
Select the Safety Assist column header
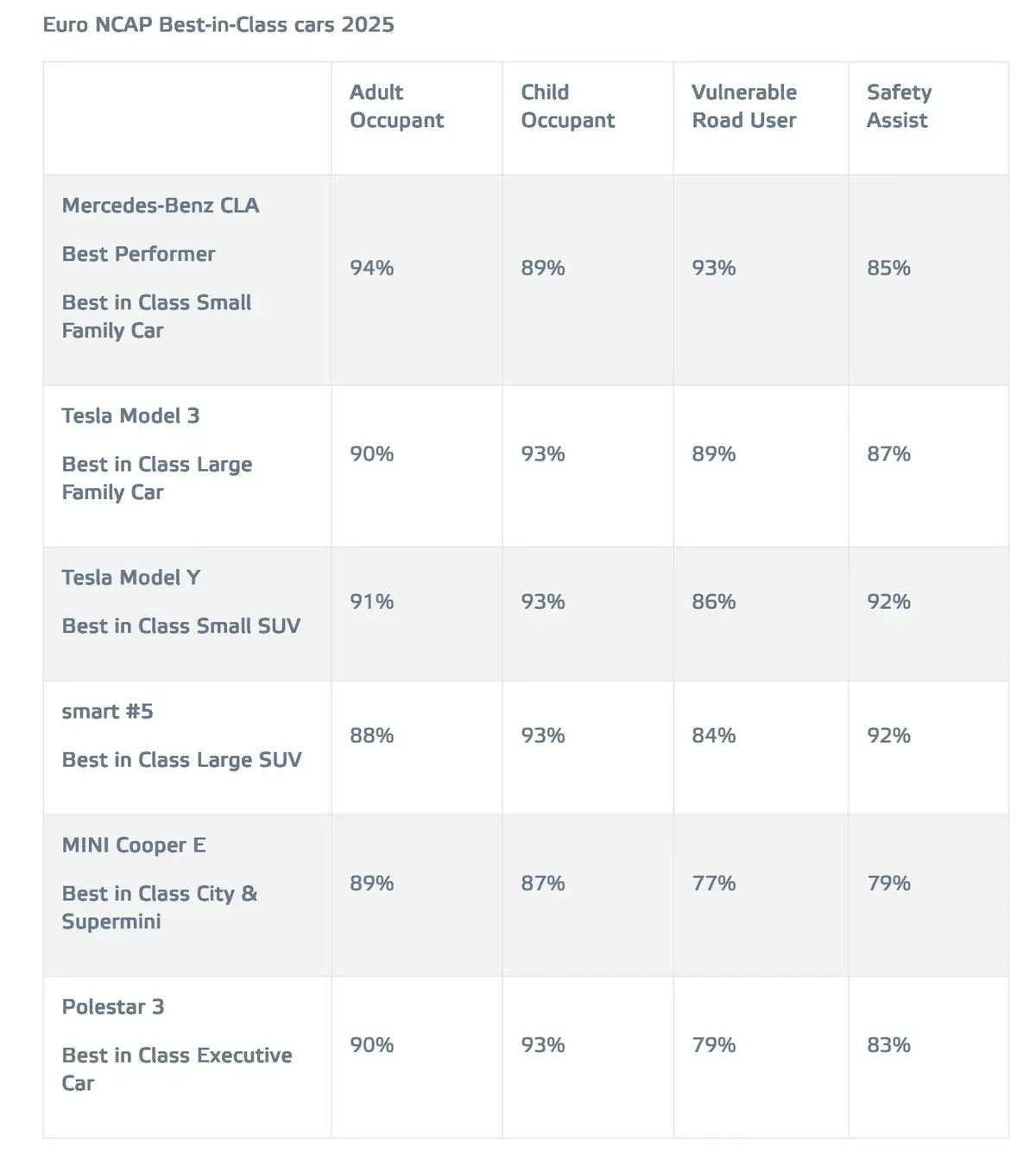pos(899,106)
